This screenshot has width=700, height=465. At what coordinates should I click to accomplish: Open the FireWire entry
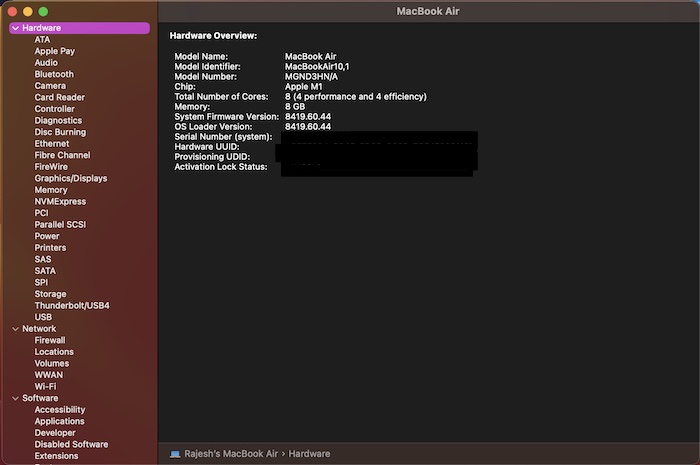tap(51, 167)
